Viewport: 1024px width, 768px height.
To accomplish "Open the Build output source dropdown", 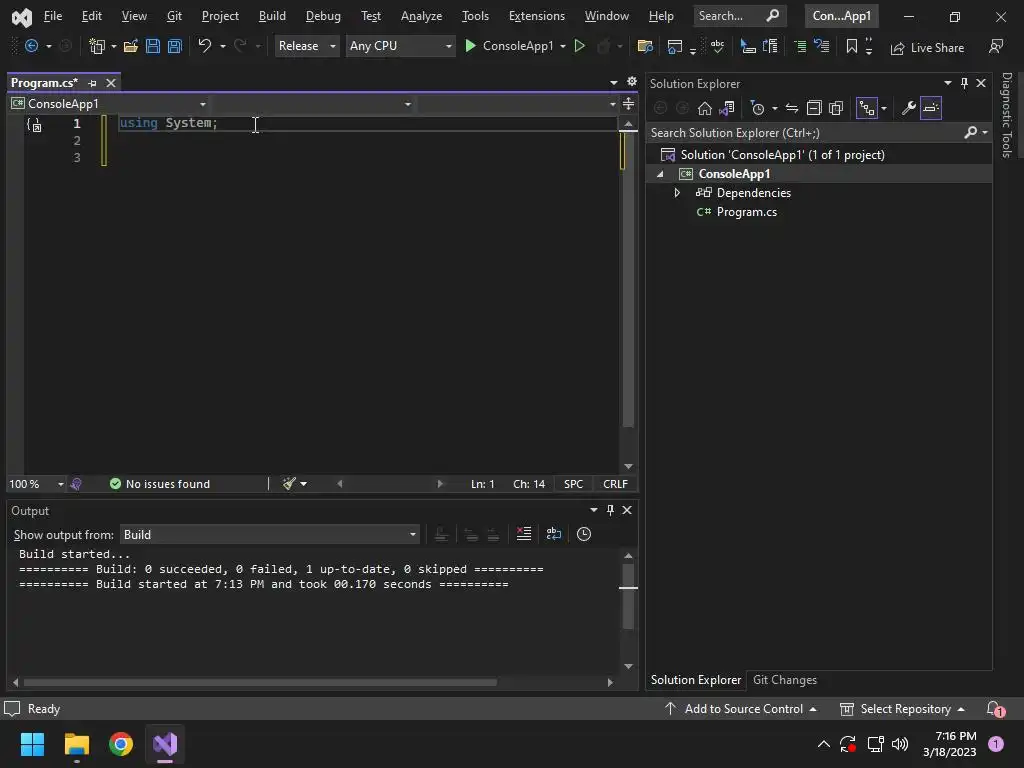I will click(x=270, y=535).
